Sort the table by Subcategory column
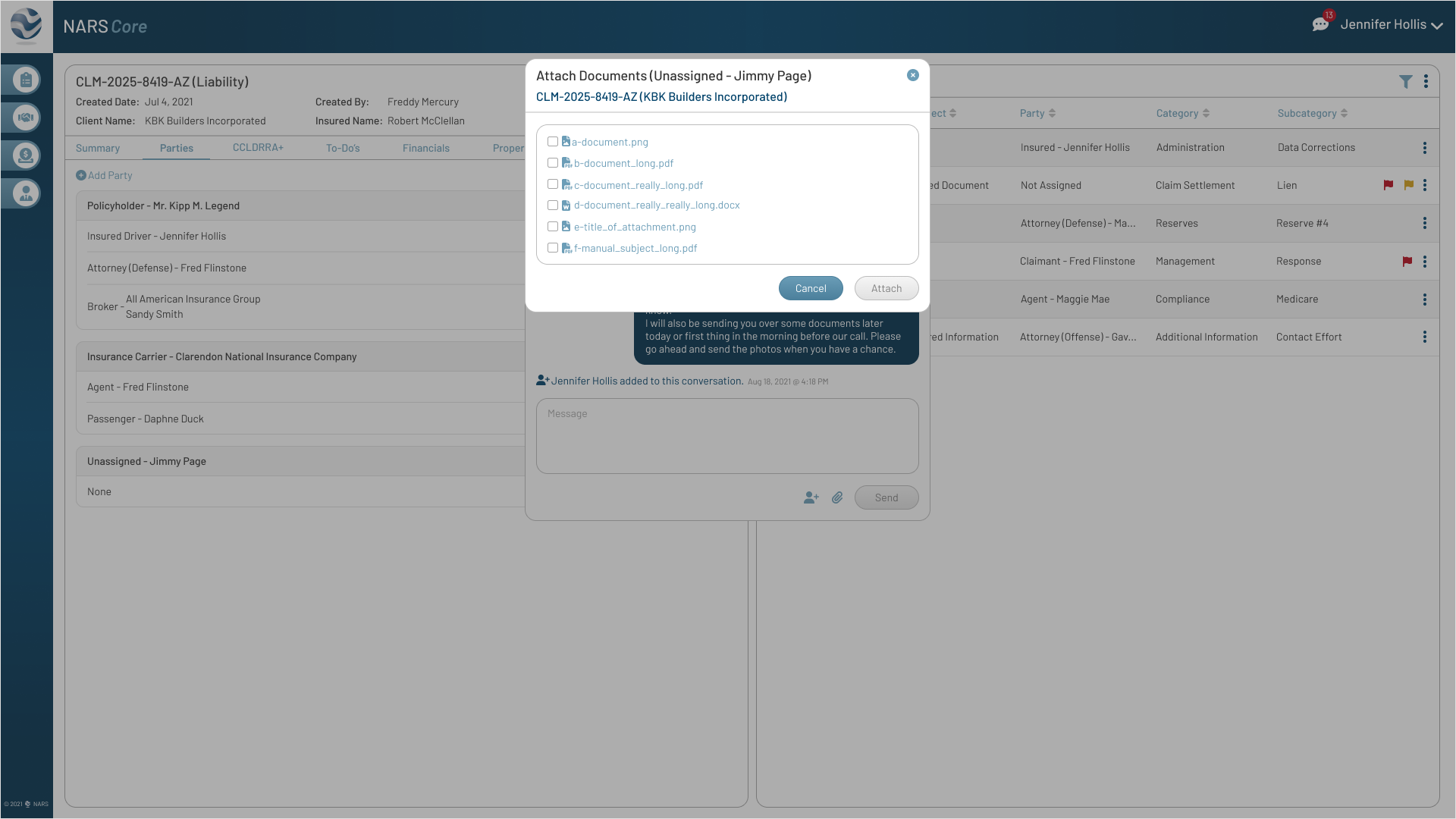The width and height of the screenshot is (1456, 819). pos(1312,113)
